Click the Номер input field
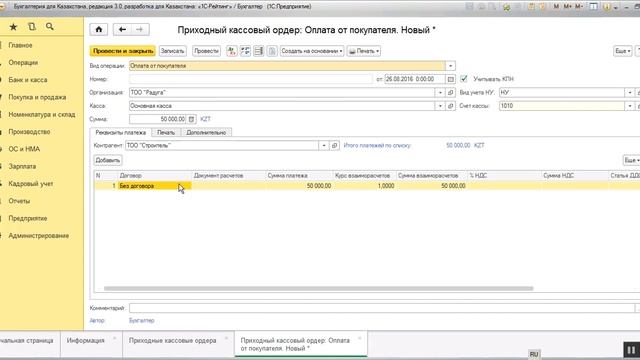The image size is (640, 360). [251, 79]
